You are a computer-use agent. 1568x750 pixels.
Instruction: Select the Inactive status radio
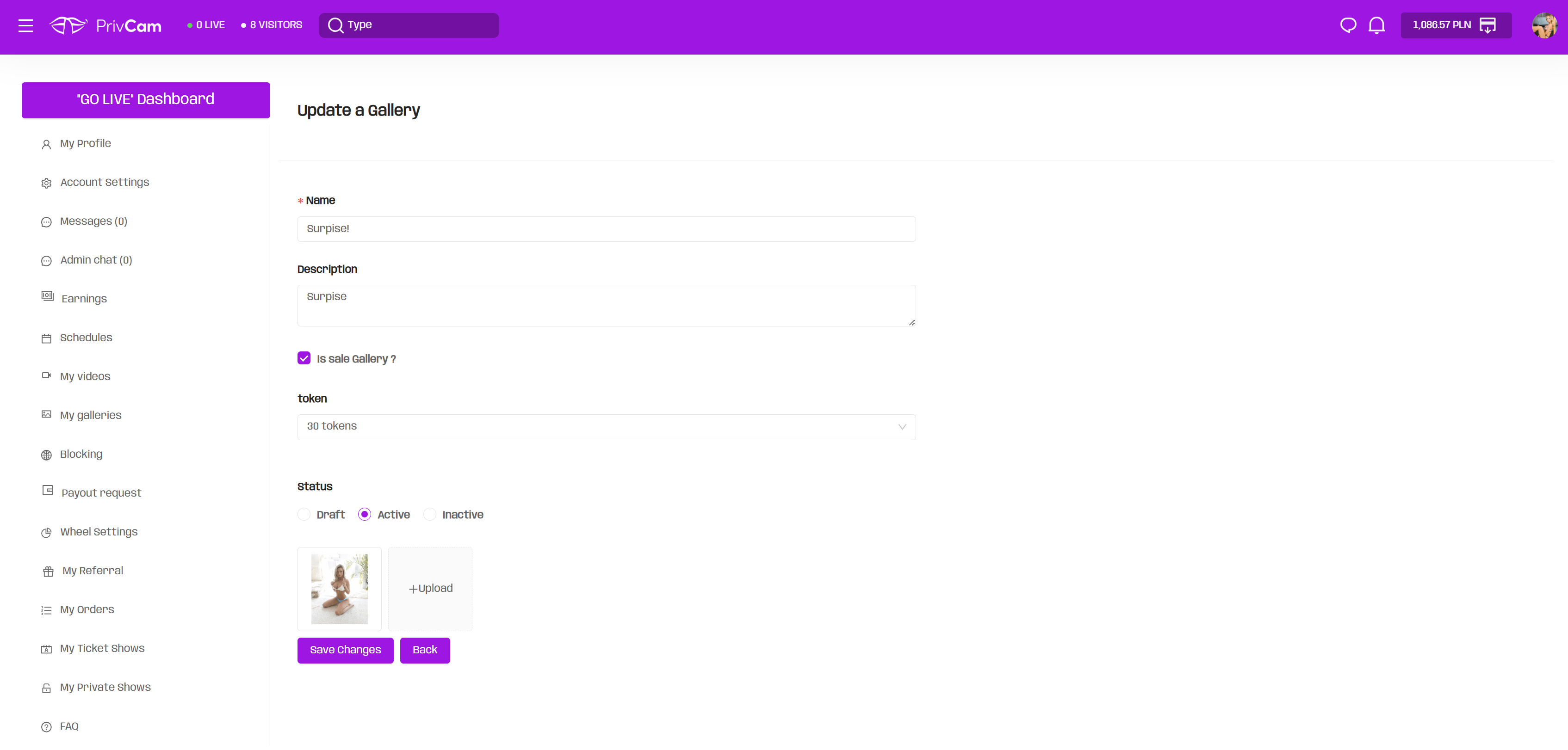pyautogui.click(x=430, y=515)
